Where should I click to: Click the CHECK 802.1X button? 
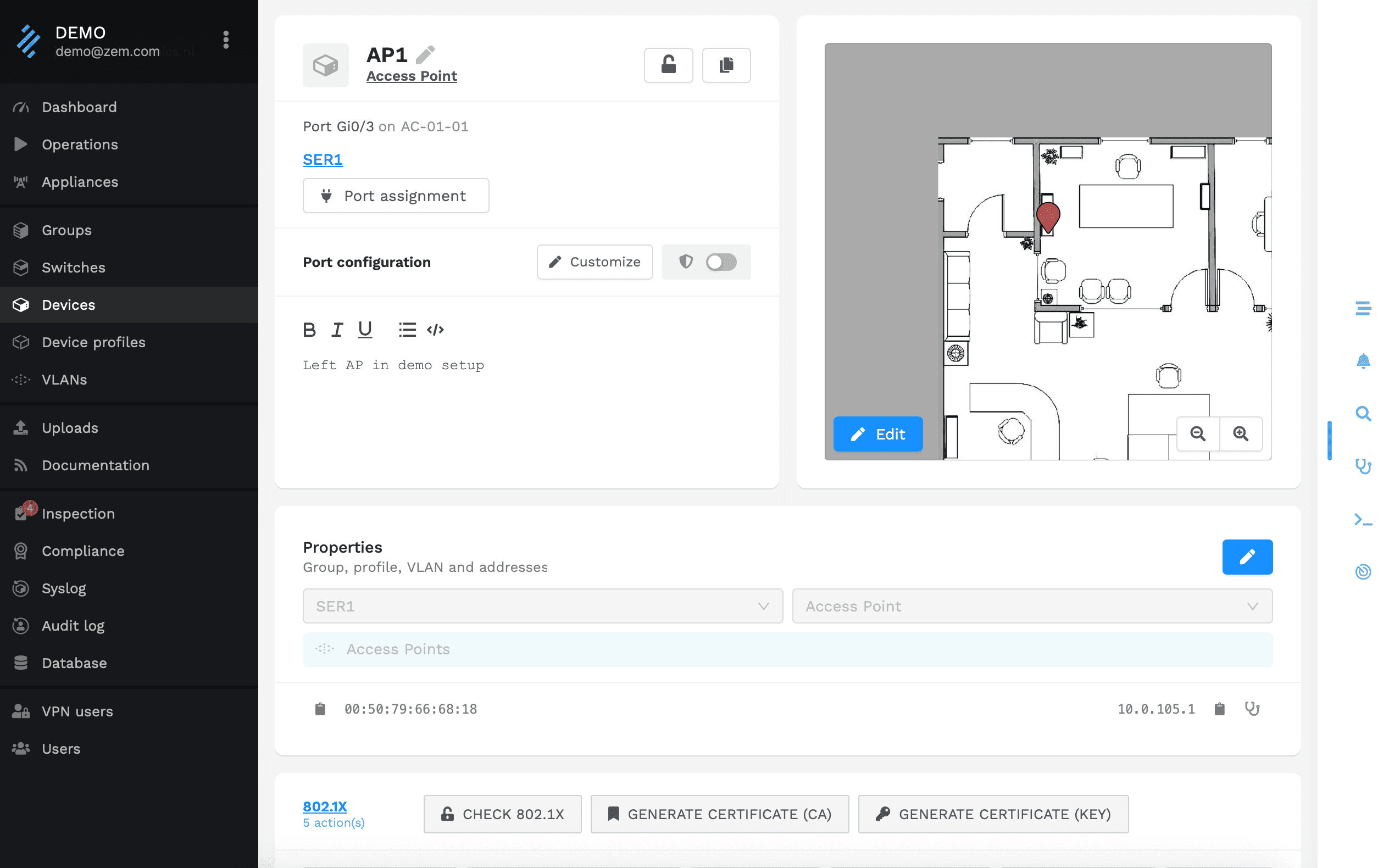(502, 814)
